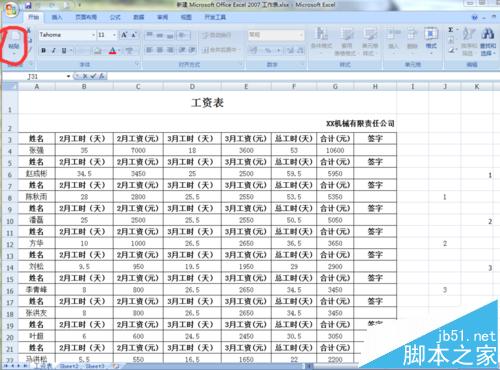Switch to the Insert (插入) ribbon tab
The height and width of the screenshot is (370, 500).
click(57, 17)
